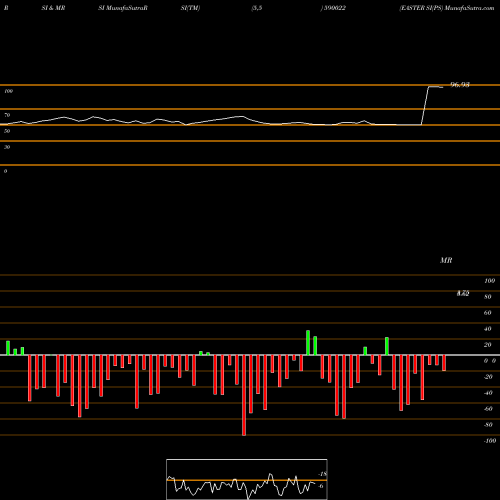Click the -6 label in mini chart

(321, 486)
